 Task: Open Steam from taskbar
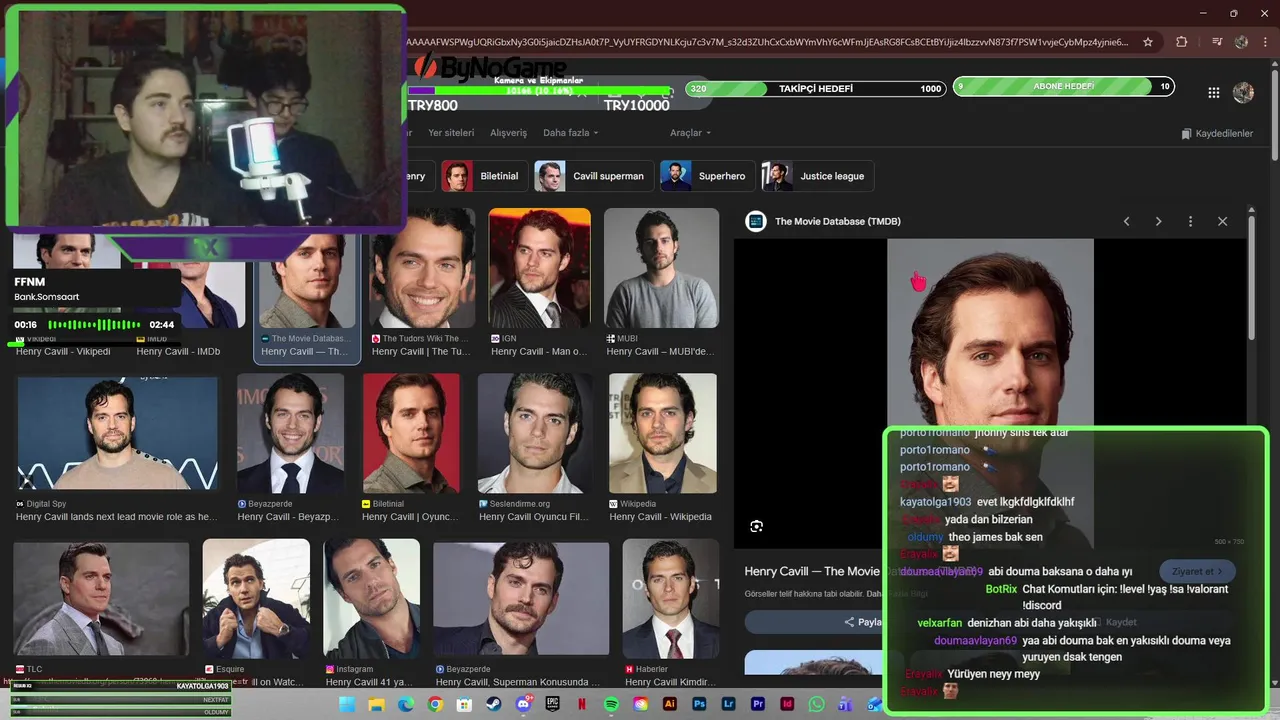(494, 705)
